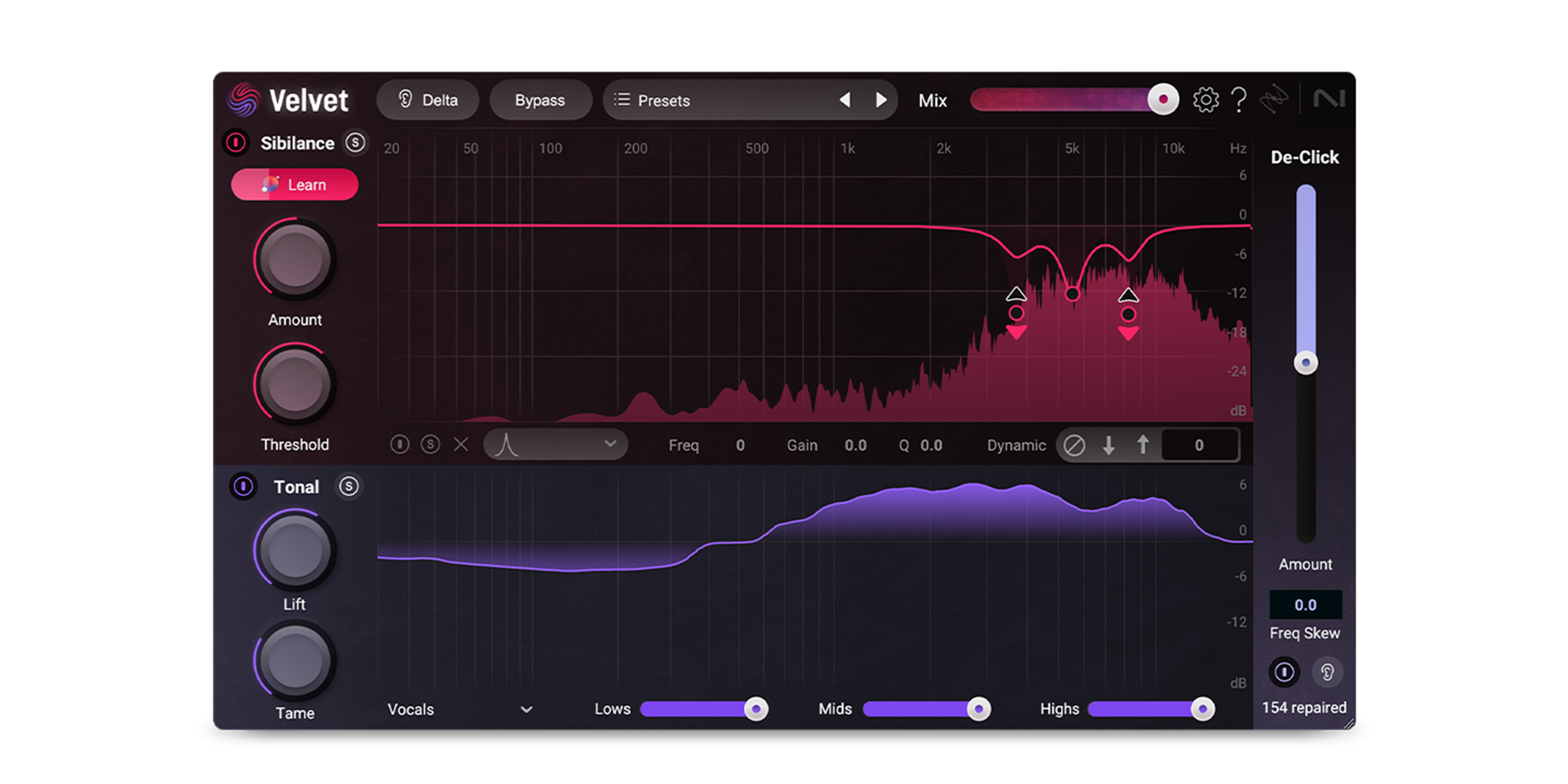Choose Dynamic upward arrow mode
The height and width of the screenshot is (784, 1568).
pyautogui.click(x=1142, y=445)
